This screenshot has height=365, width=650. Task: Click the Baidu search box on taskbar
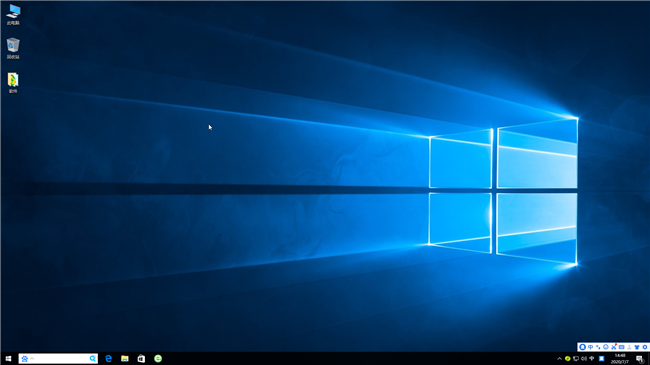point(58,359)
